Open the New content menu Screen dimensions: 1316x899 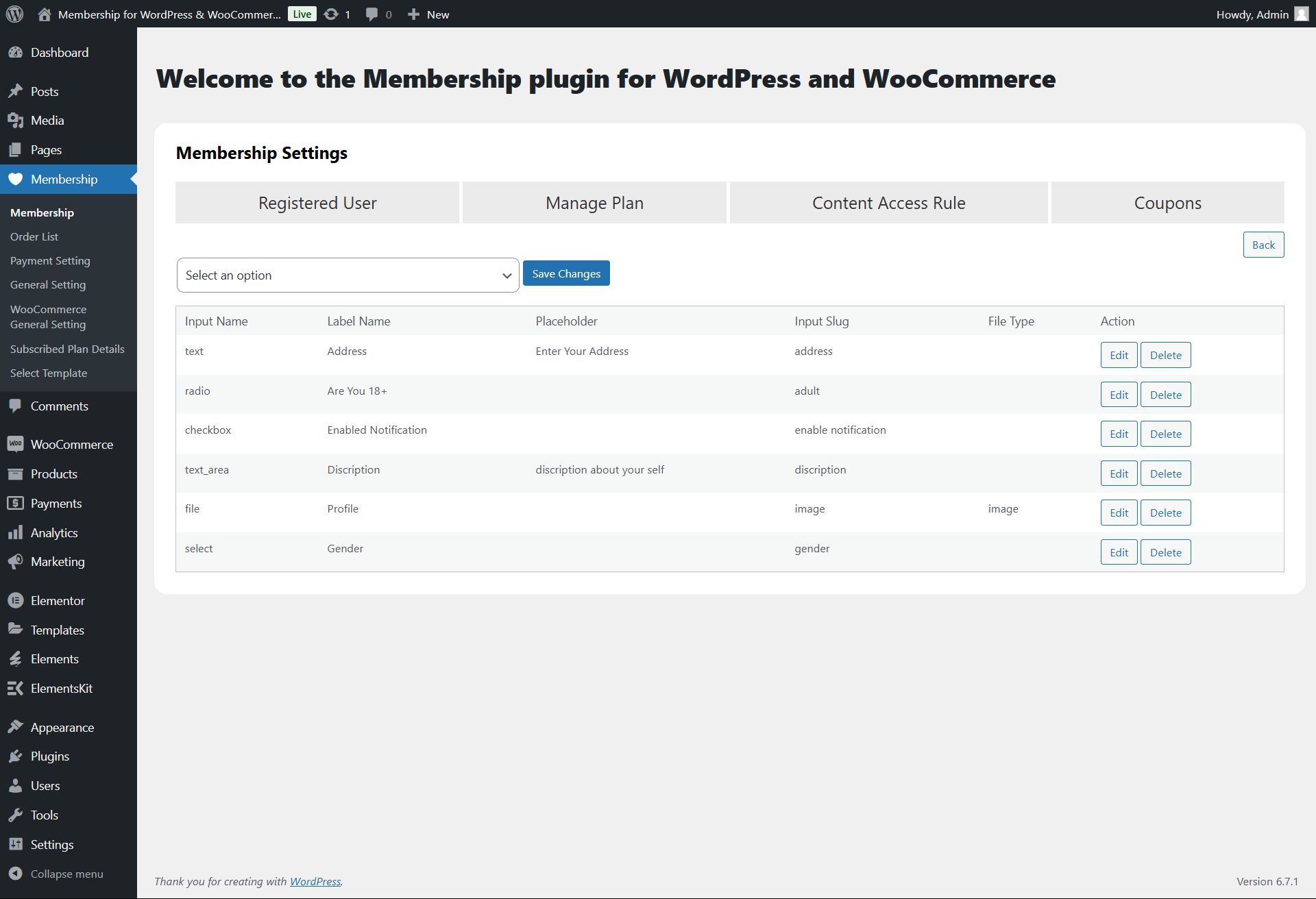[x=428, y=14]
